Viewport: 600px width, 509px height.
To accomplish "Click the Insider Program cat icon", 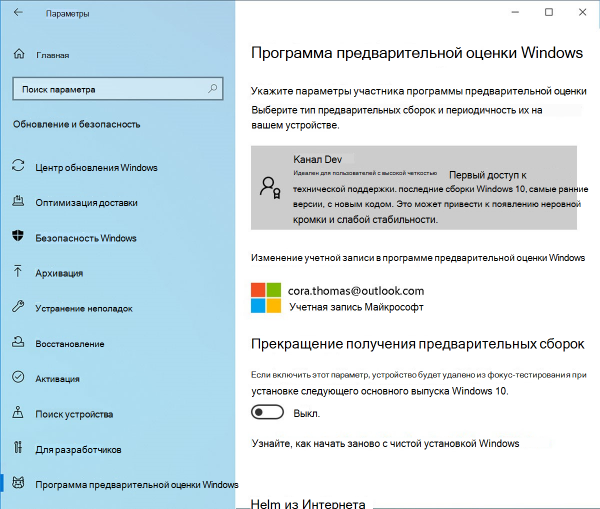I will pos(18,483).
